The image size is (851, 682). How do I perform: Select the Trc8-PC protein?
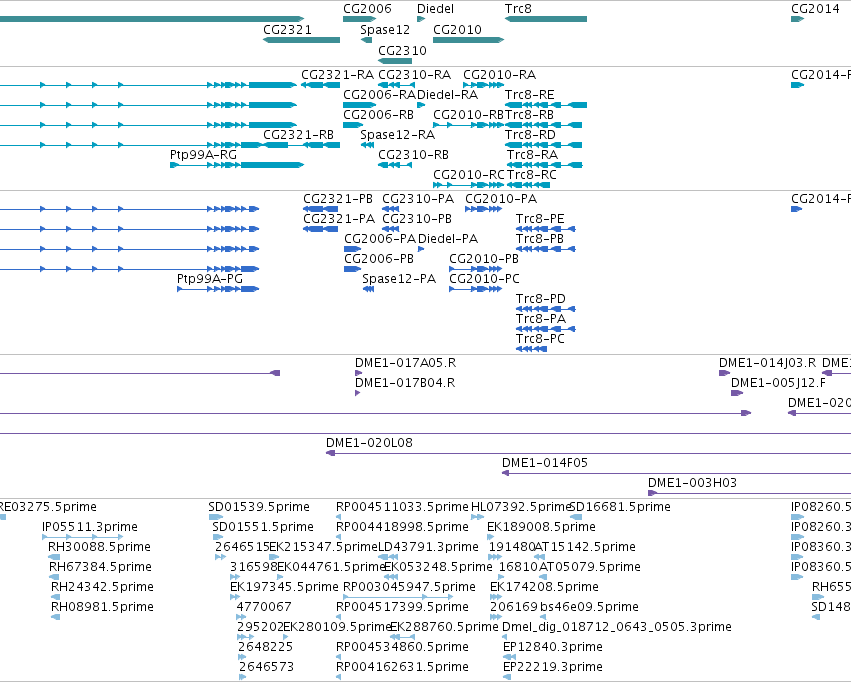(531, 349)
